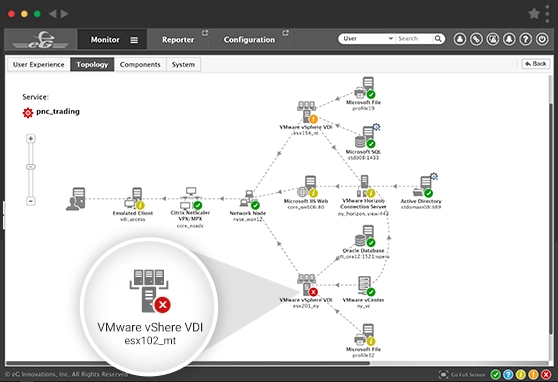The image size is (558, 382).
Task: Open the notifications bell icon
Action: [509, 39]
